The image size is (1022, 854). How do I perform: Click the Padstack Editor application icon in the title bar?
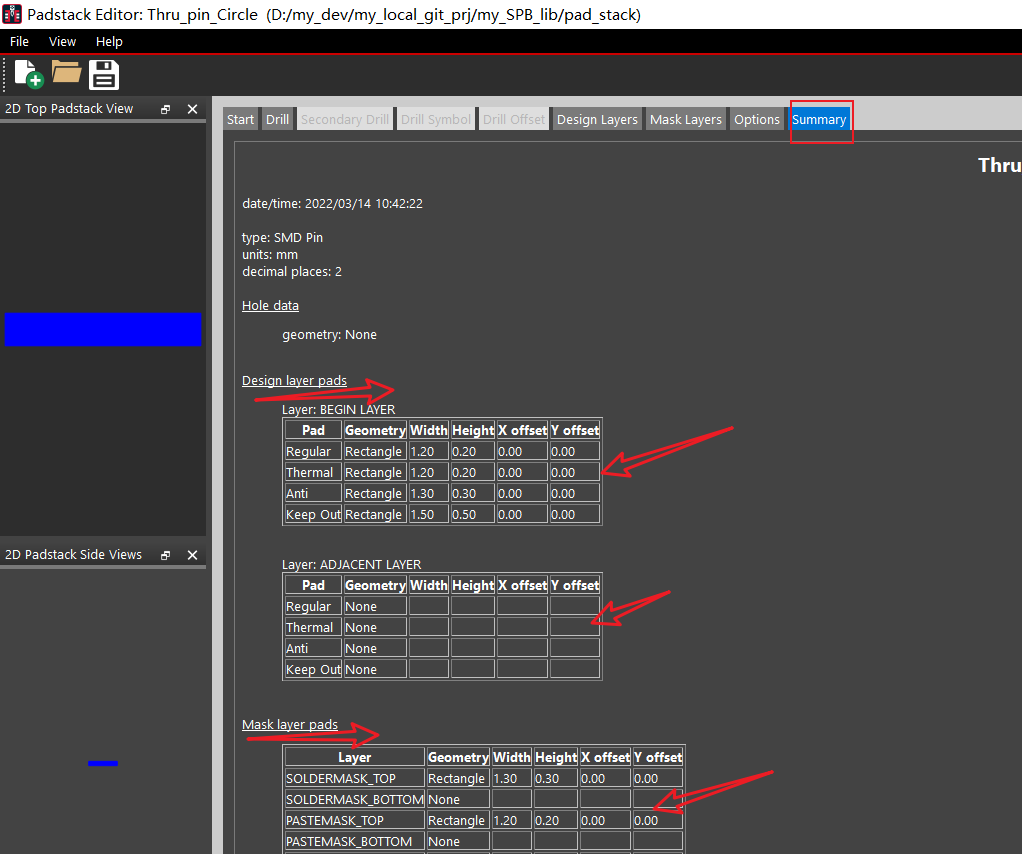[12, 14]
